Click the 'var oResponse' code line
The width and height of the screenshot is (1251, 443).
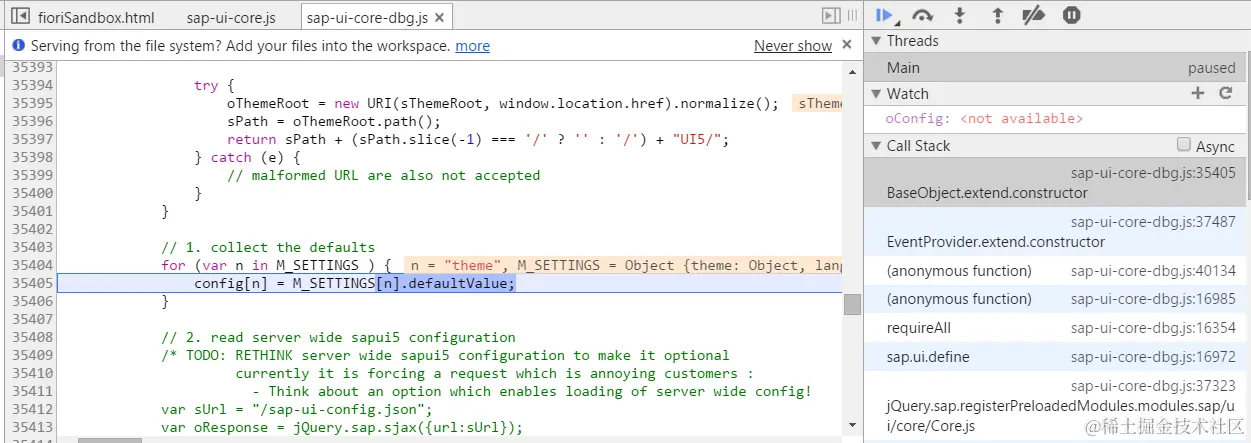342,427
